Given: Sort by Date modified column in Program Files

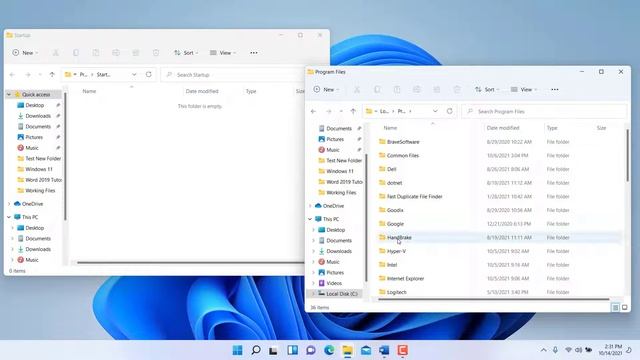Looking at the screenshot, I should [503, 128].
